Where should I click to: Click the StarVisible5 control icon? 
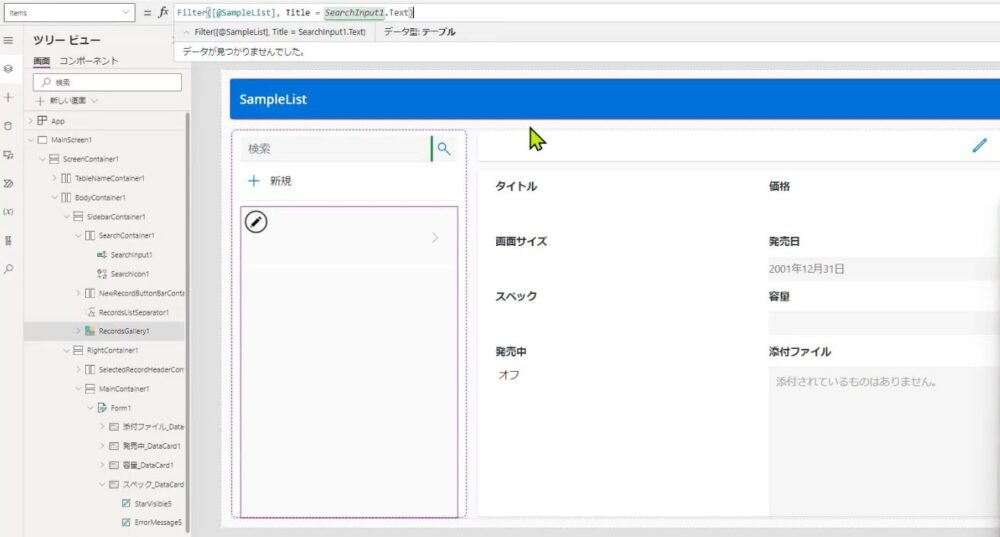click(x=126, y=503)
